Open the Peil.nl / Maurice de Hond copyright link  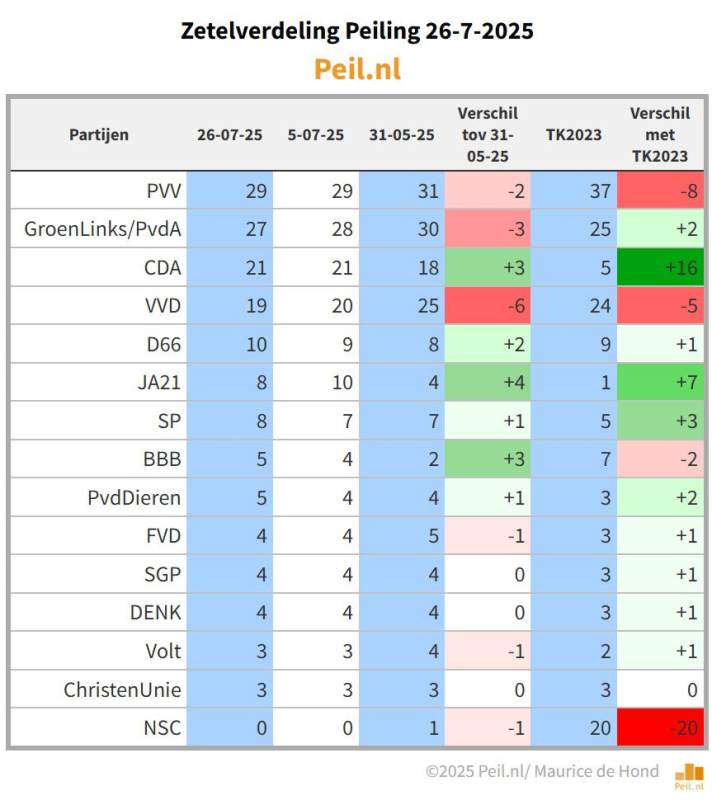[x=542, y=770]
